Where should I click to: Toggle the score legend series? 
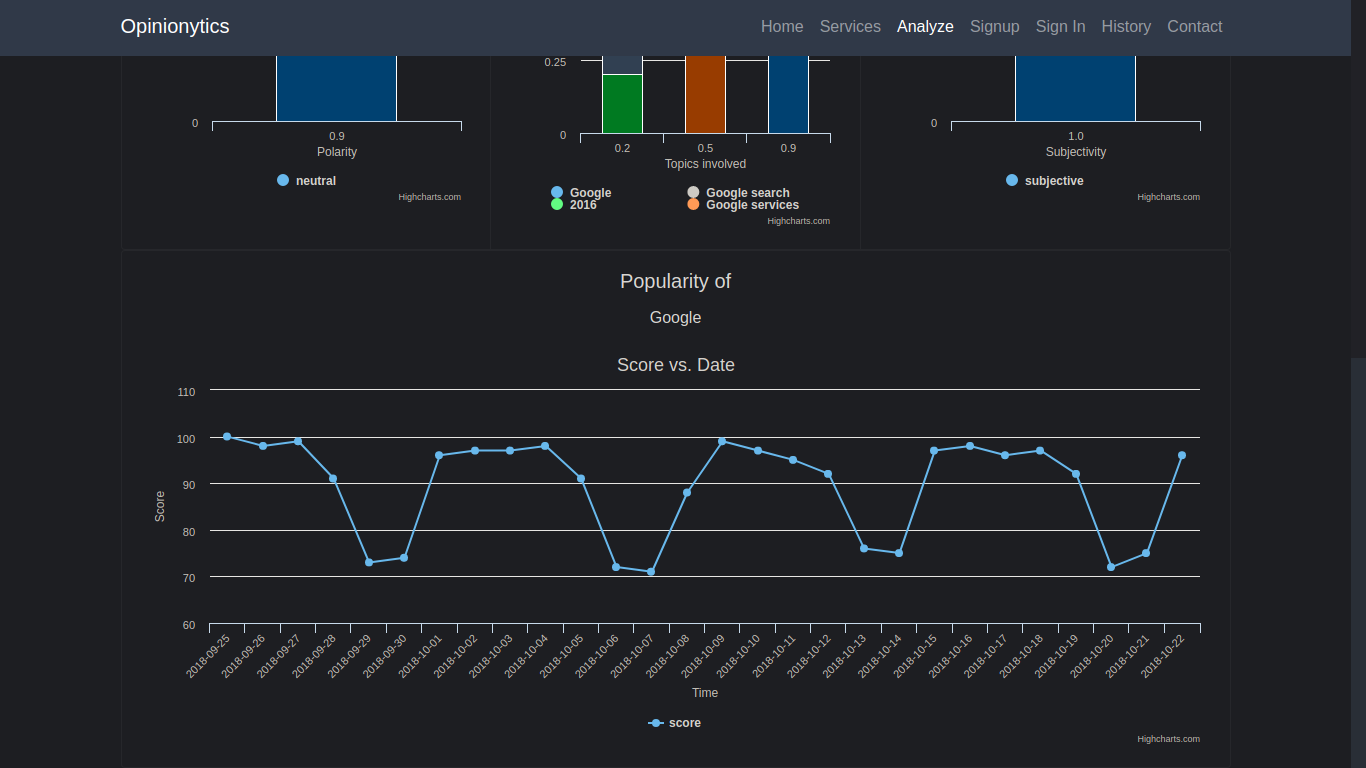[674, 723]
